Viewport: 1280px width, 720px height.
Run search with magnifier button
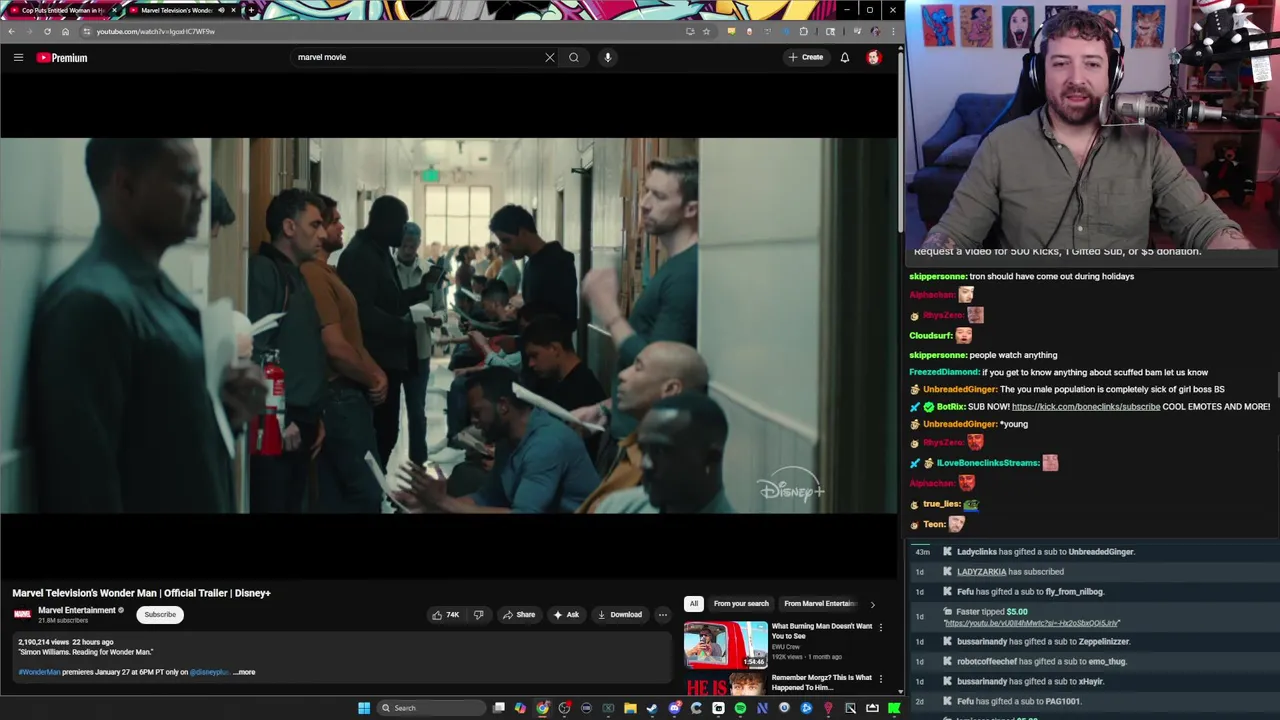pyautogui.click(x=574, y=57)
